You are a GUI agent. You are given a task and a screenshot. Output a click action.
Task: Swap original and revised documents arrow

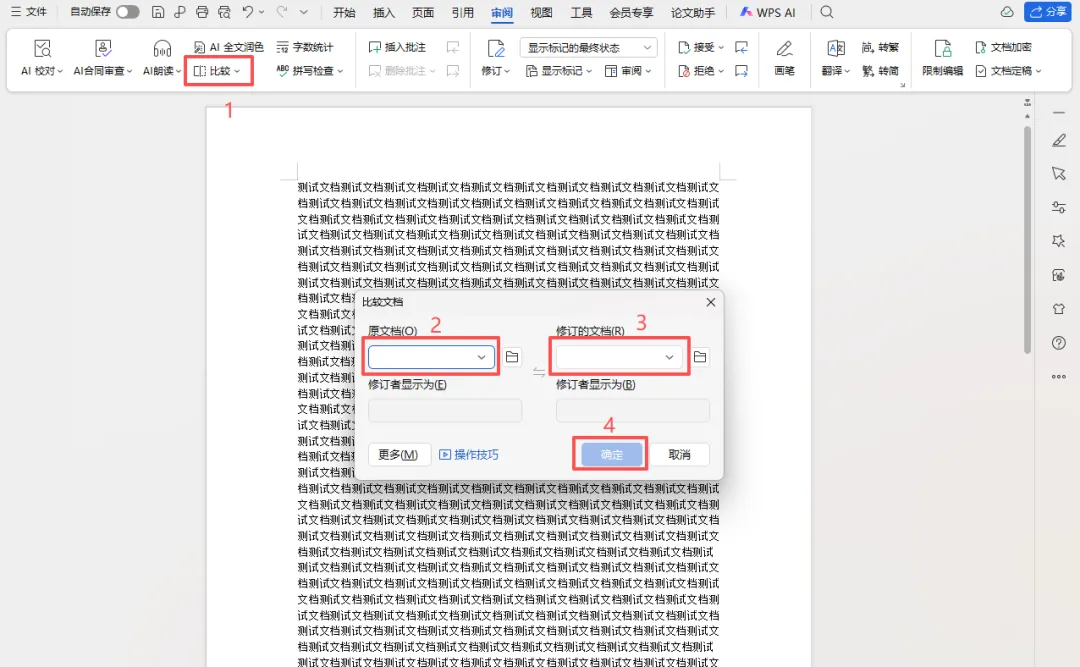[539, 372]
